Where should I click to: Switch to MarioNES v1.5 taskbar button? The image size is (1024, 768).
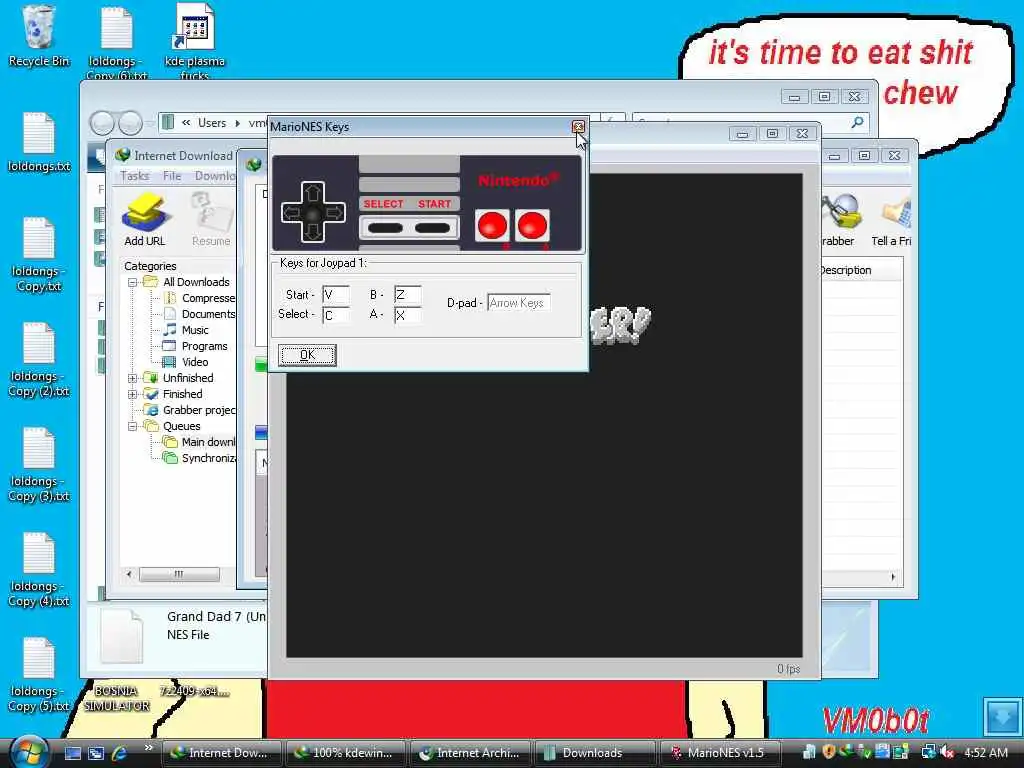tap(719, 753)
